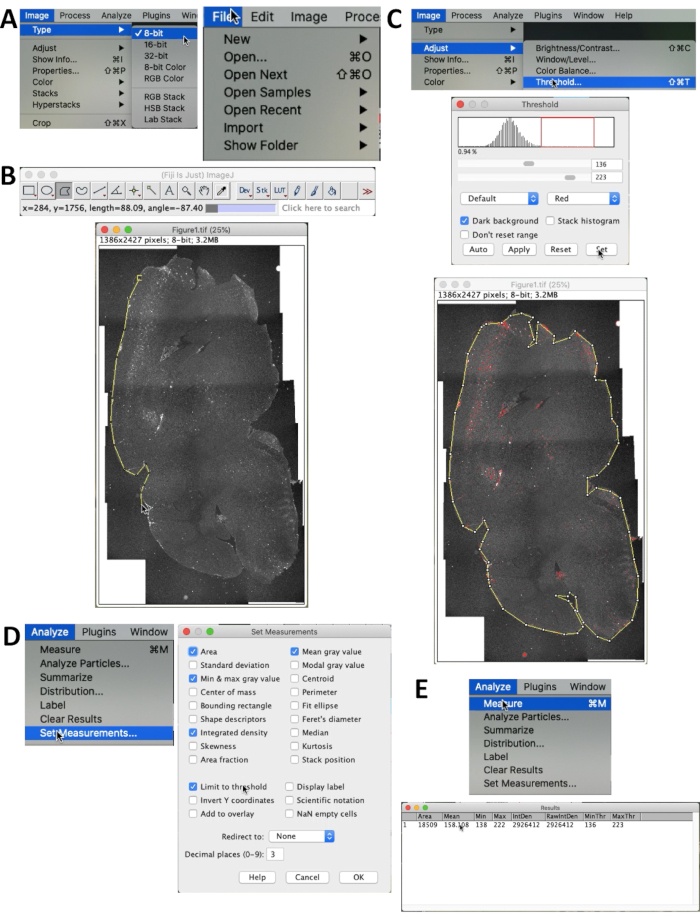
Task: Select the Color picker eyedropper tool
Action: pos(221,190)
